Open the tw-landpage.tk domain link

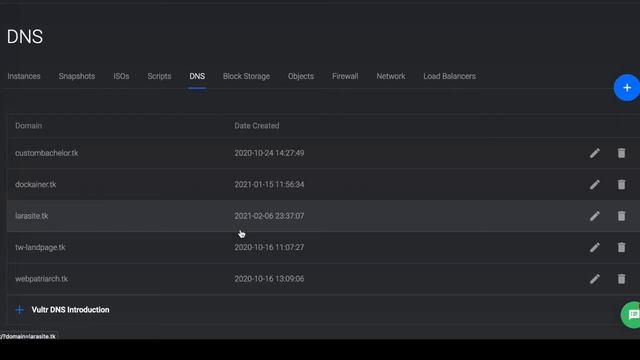tap(40, 247)
